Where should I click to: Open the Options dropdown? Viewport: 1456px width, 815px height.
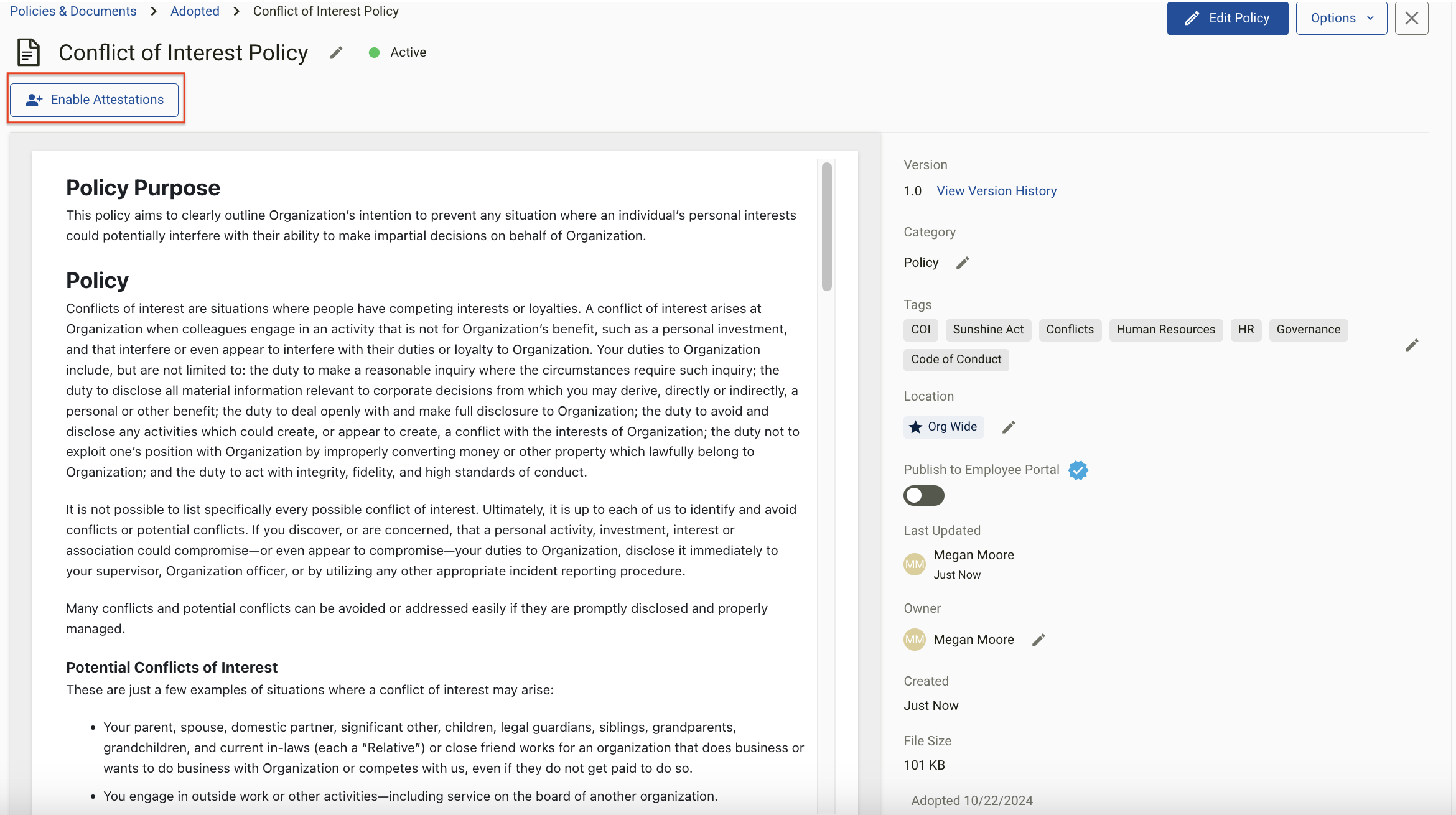click(1342, 18)
